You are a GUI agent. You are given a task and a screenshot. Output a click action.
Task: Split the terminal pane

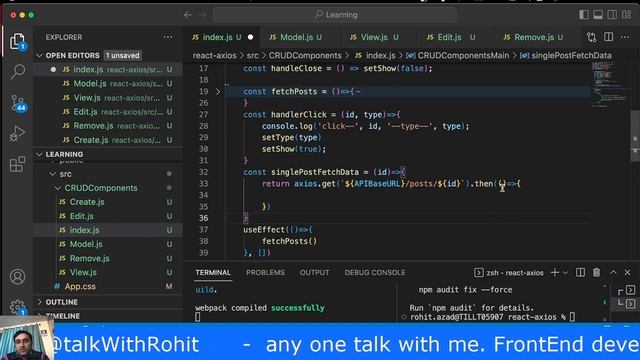(x=580, y=272)
